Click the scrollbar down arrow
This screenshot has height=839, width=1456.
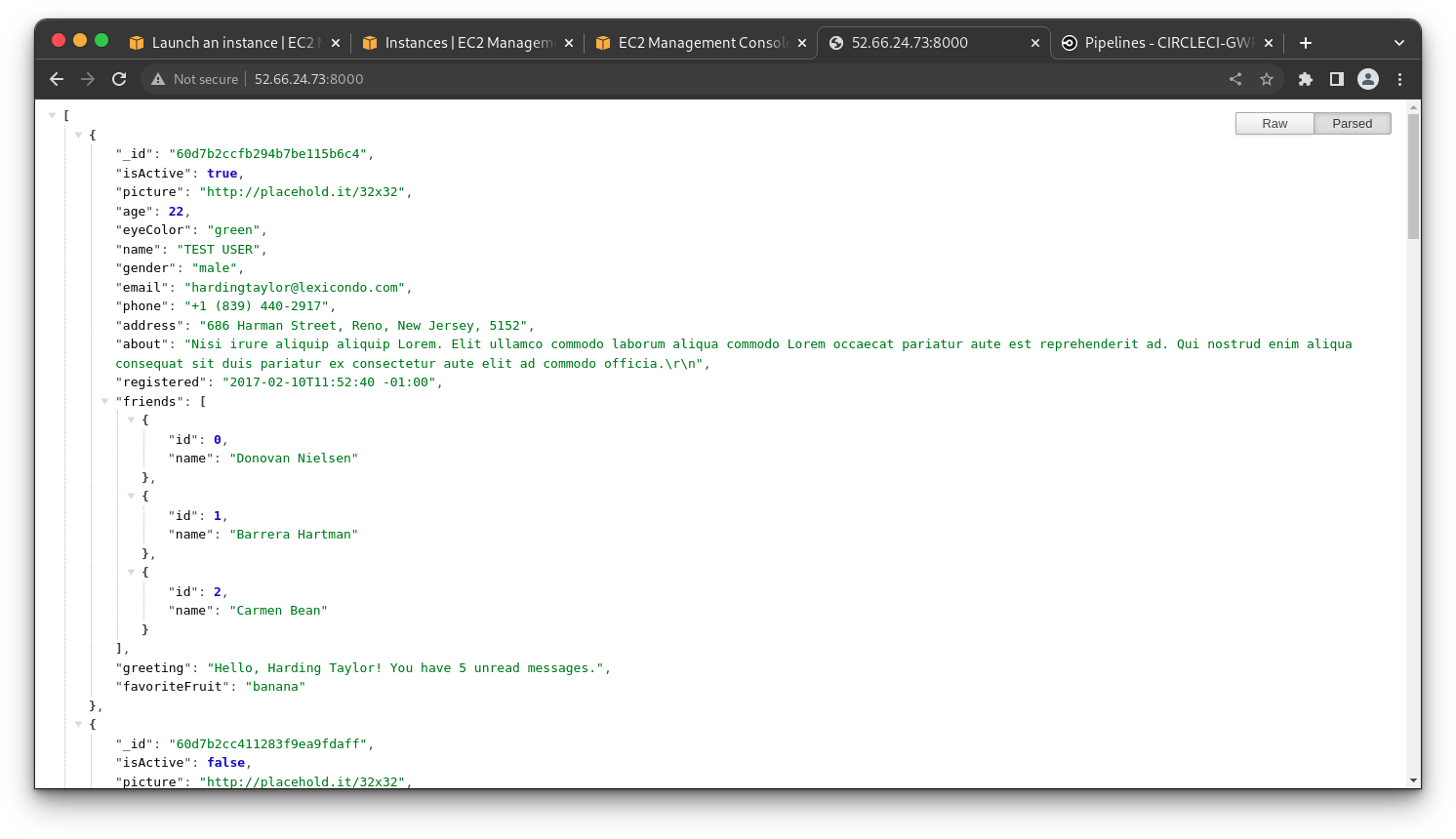coord(1414,780)
